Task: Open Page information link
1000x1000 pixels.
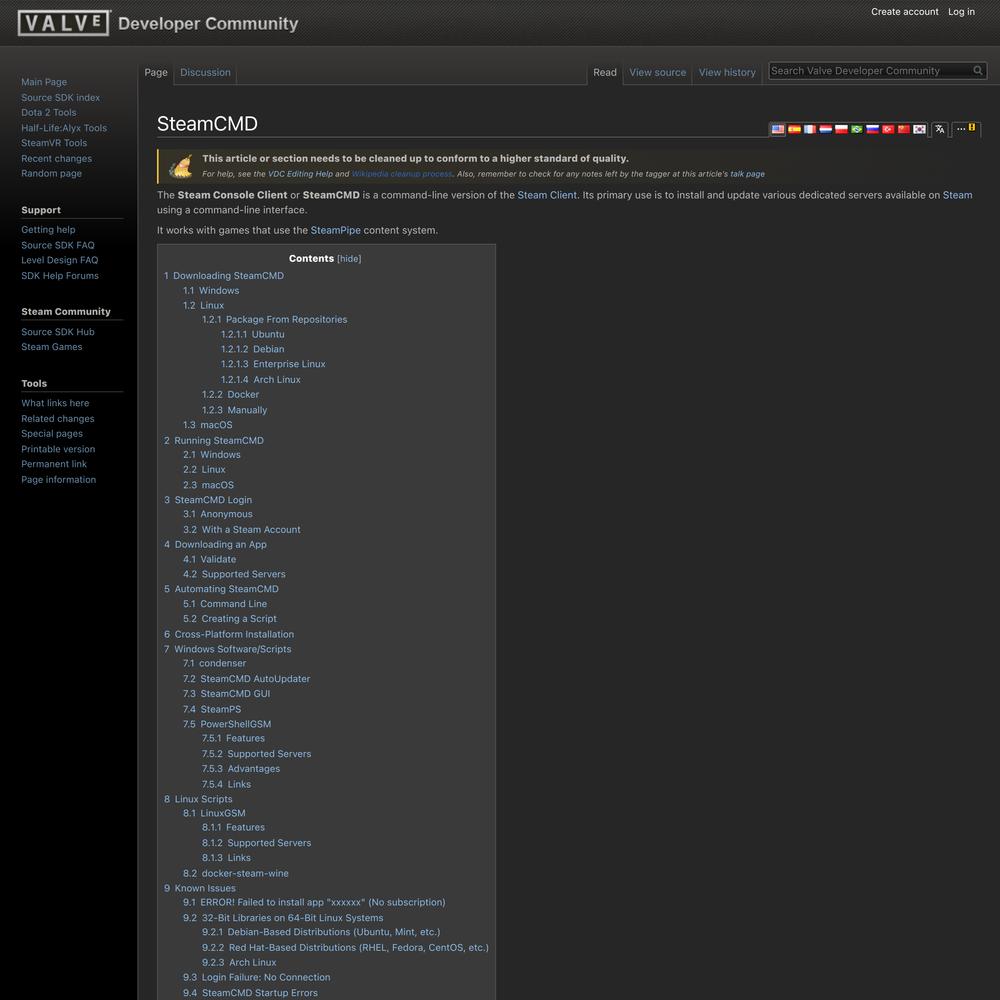Action: [x=59, y=480]
